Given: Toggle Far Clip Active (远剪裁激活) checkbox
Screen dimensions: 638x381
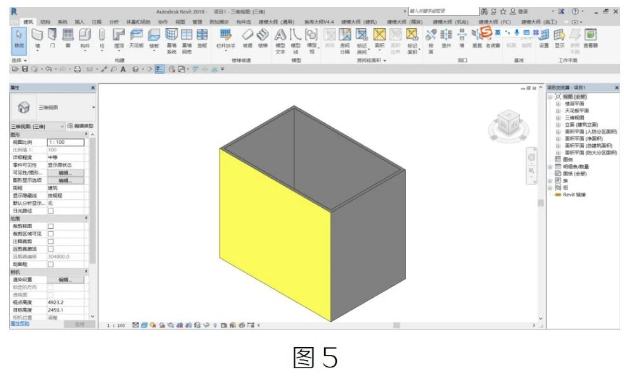Looking at the screenshot, I should [51, 249].
